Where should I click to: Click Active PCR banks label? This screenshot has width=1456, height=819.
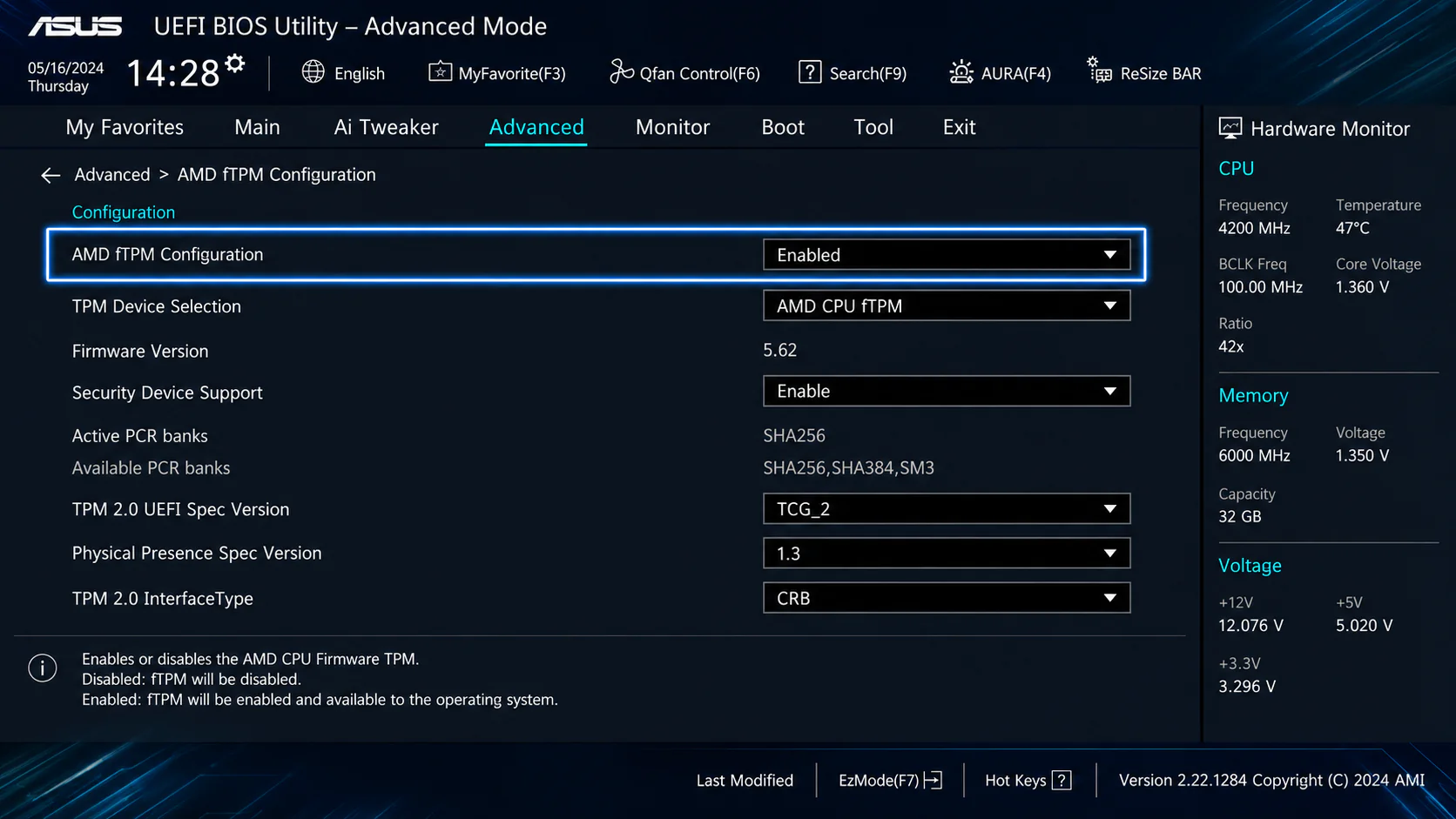[x=140, y=436]
